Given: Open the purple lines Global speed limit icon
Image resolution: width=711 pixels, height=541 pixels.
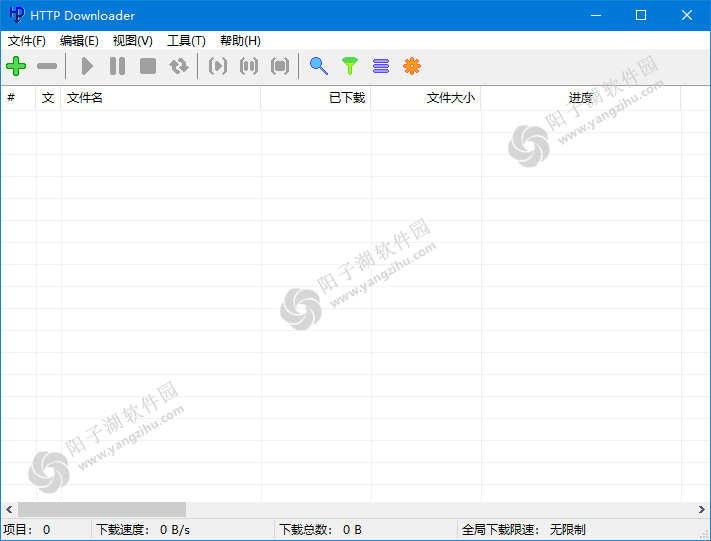Looking at the screenshot, I should (381, 66).
